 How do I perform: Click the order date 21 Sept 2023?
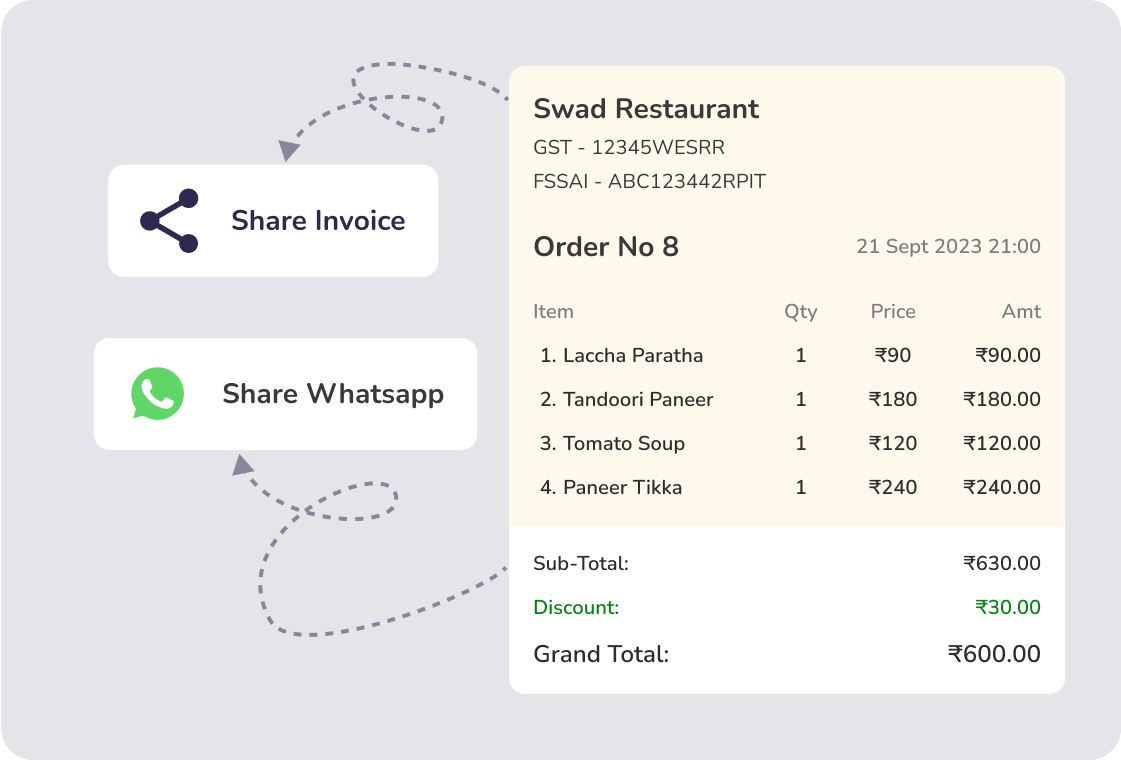click(x=948, y=247)
